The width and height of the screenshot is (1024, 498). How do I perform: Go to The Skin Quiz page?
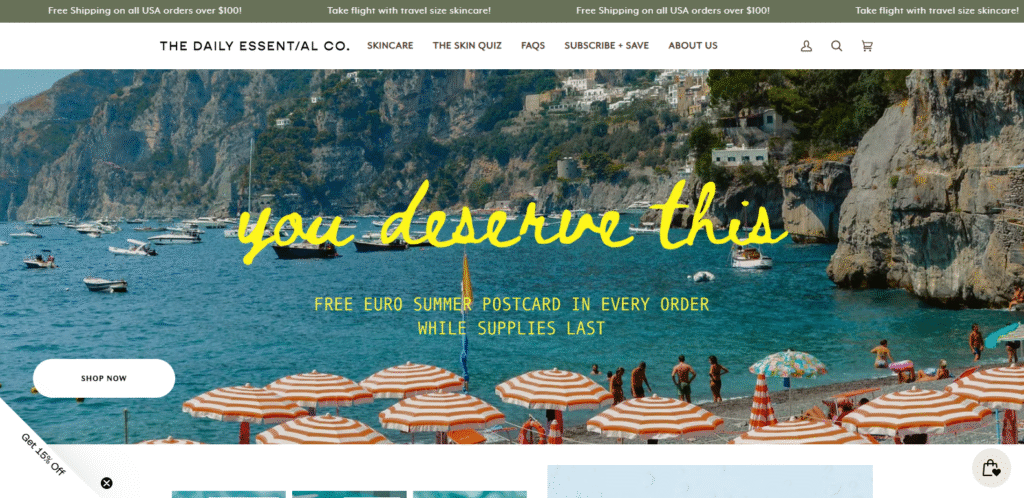point(467,46)
